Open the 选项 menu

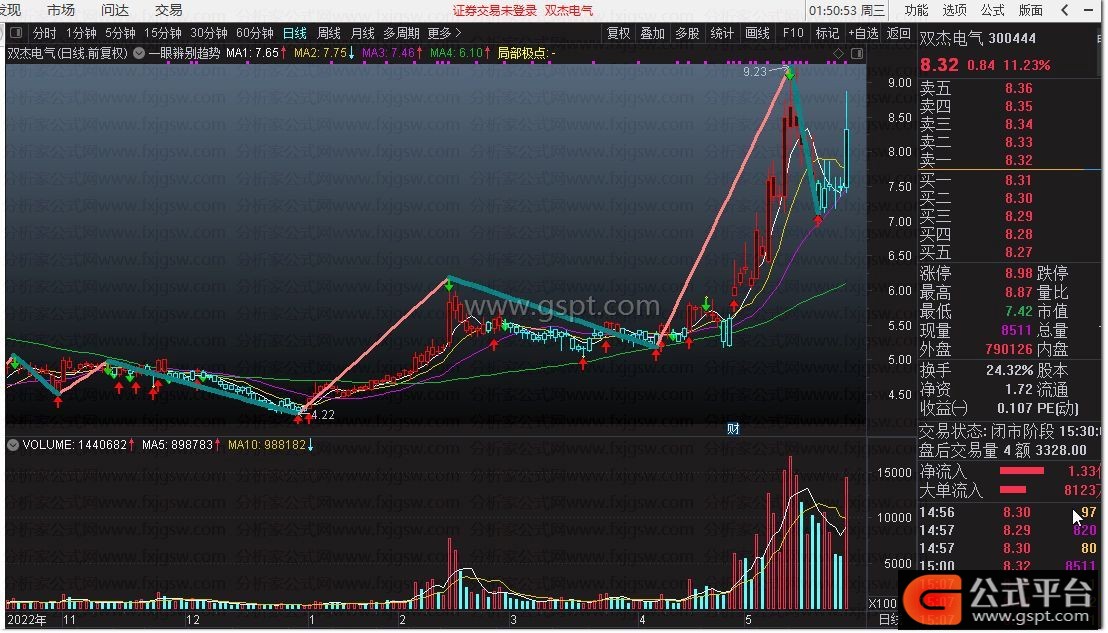click(954, 10)
